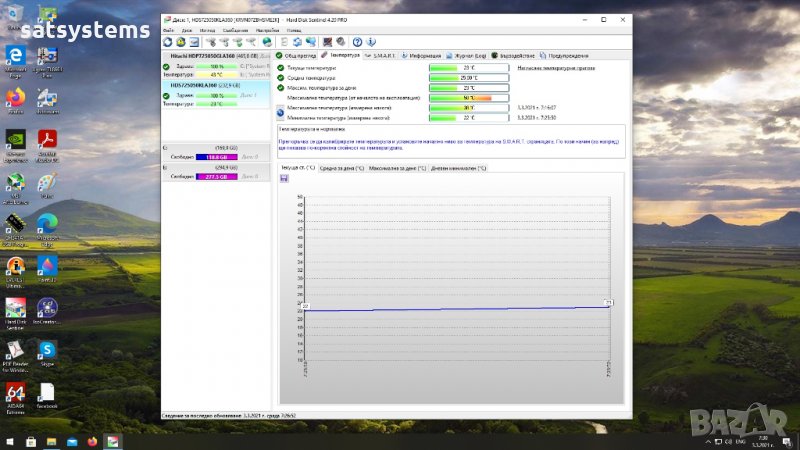800x450 pixels.
Task: Click the Windows Start button
Action: pos(9,440)
